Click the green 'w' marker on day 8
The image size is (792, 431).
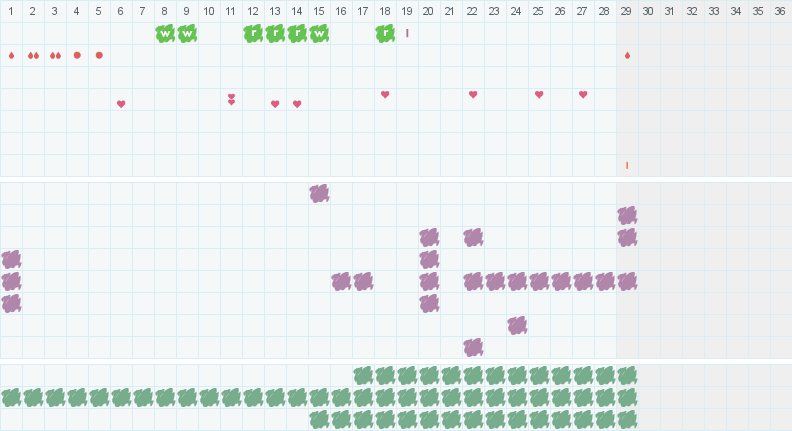click(x=165, y=34)
